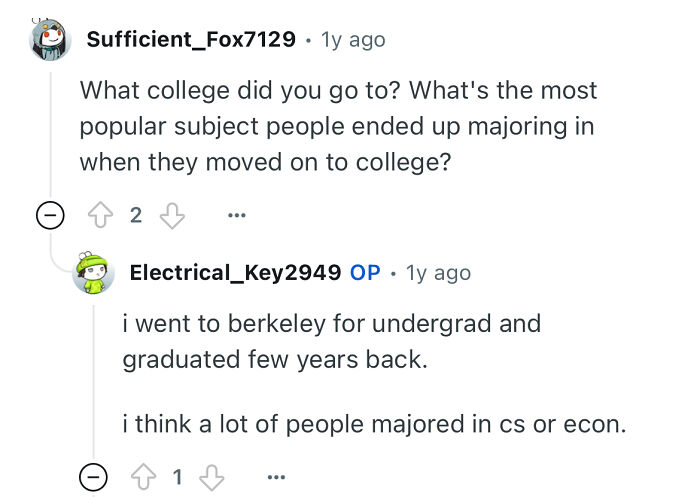Screen dimensions: 700x497
Task: Click the reply text mentioning berkeley
Action: point(330,341)
